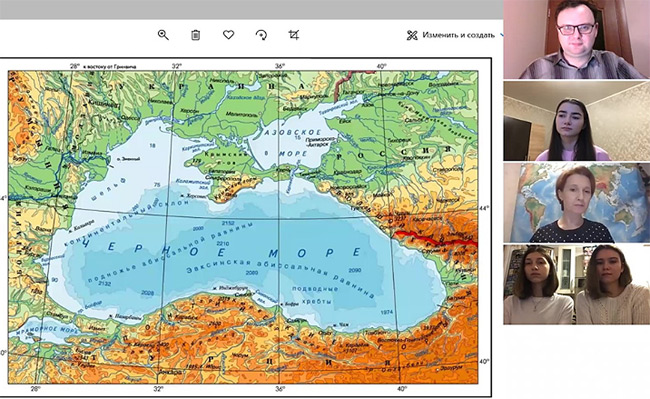
Task: Add to favorites with the heart icon
Action: point(228,35)
